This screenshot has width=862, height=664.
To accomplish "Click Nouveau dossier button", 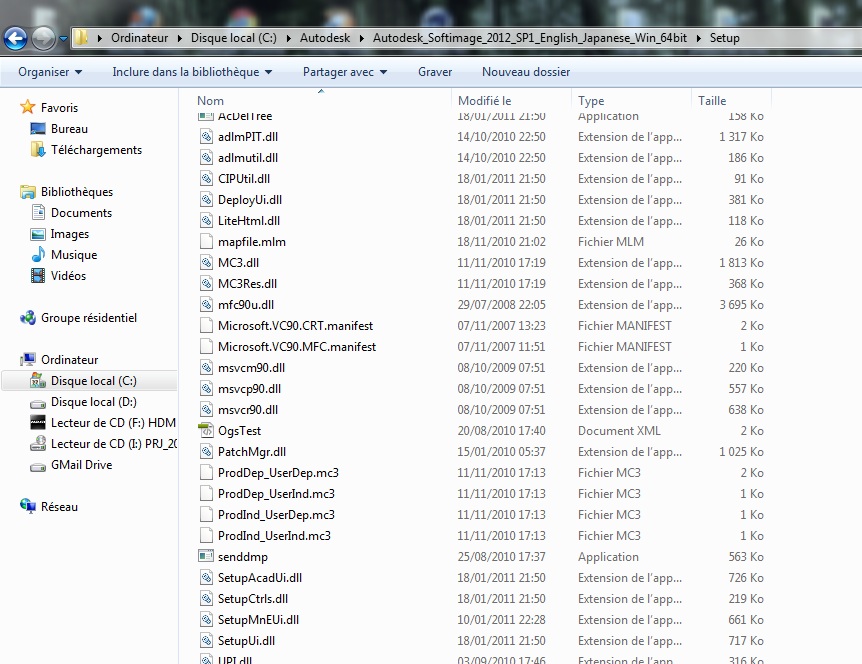I will (x=526, y=72).
